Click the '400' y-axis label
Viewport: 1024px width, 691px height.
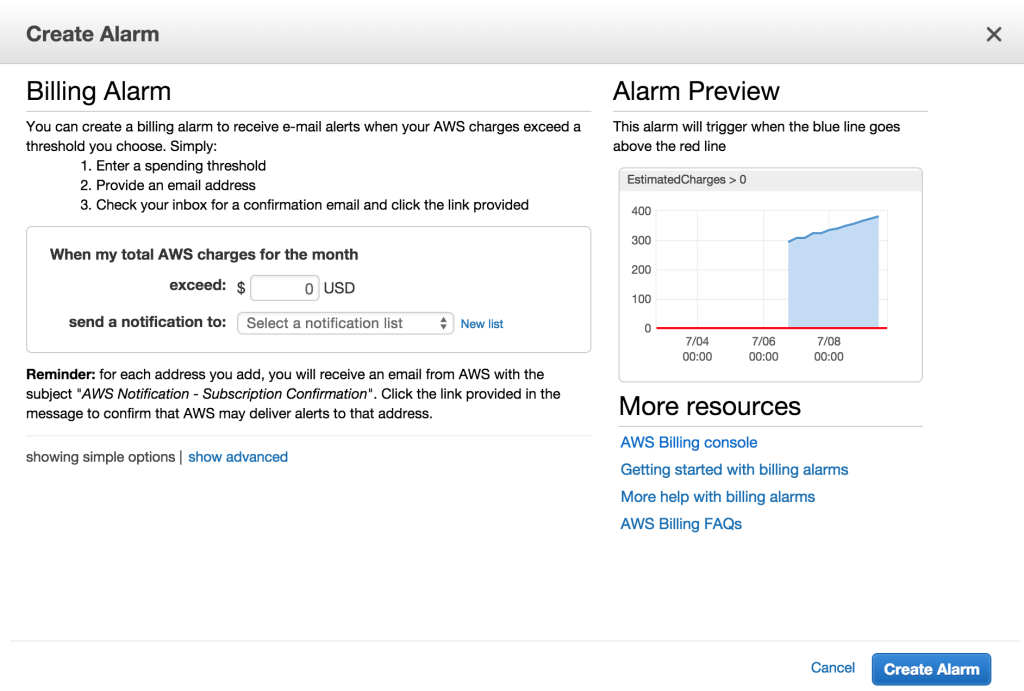coord(641,211)
